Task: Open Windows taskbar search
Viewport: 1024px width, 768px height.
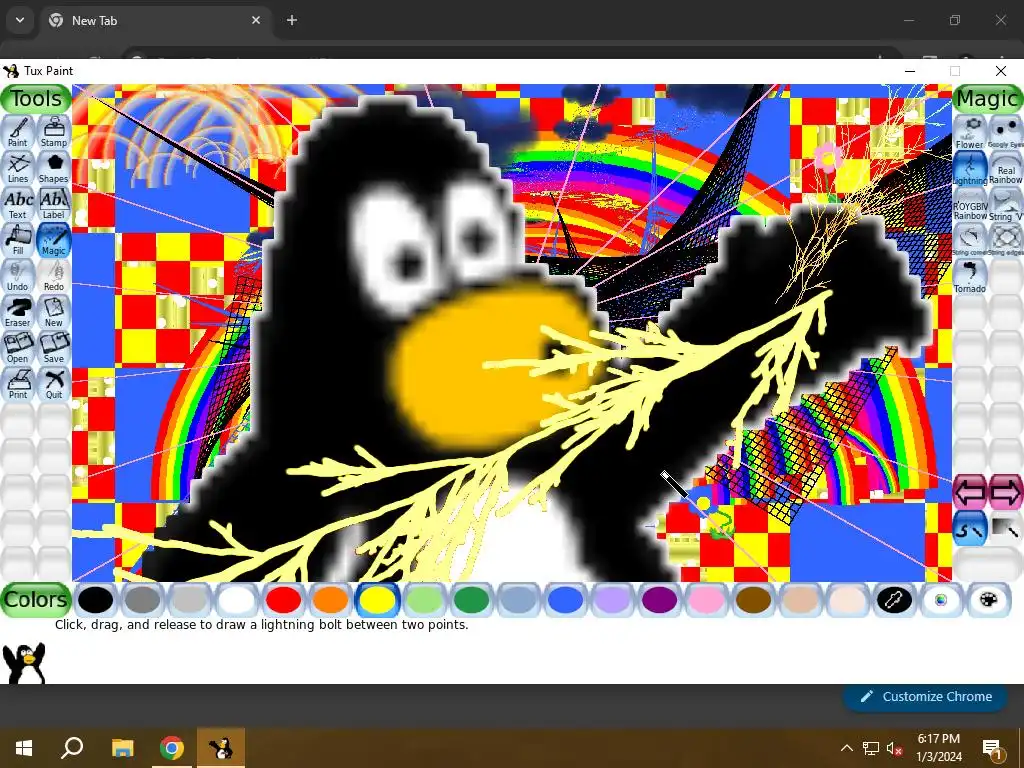Action: 72,748
